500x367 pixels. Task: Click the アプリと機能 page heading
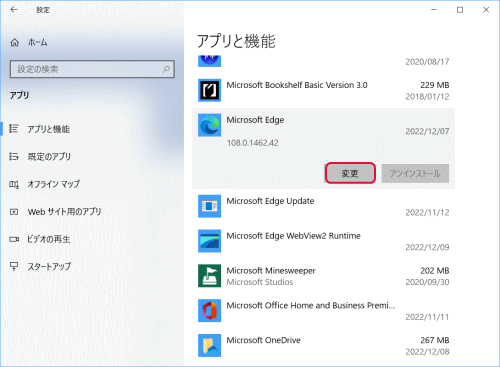click(236, 41)
